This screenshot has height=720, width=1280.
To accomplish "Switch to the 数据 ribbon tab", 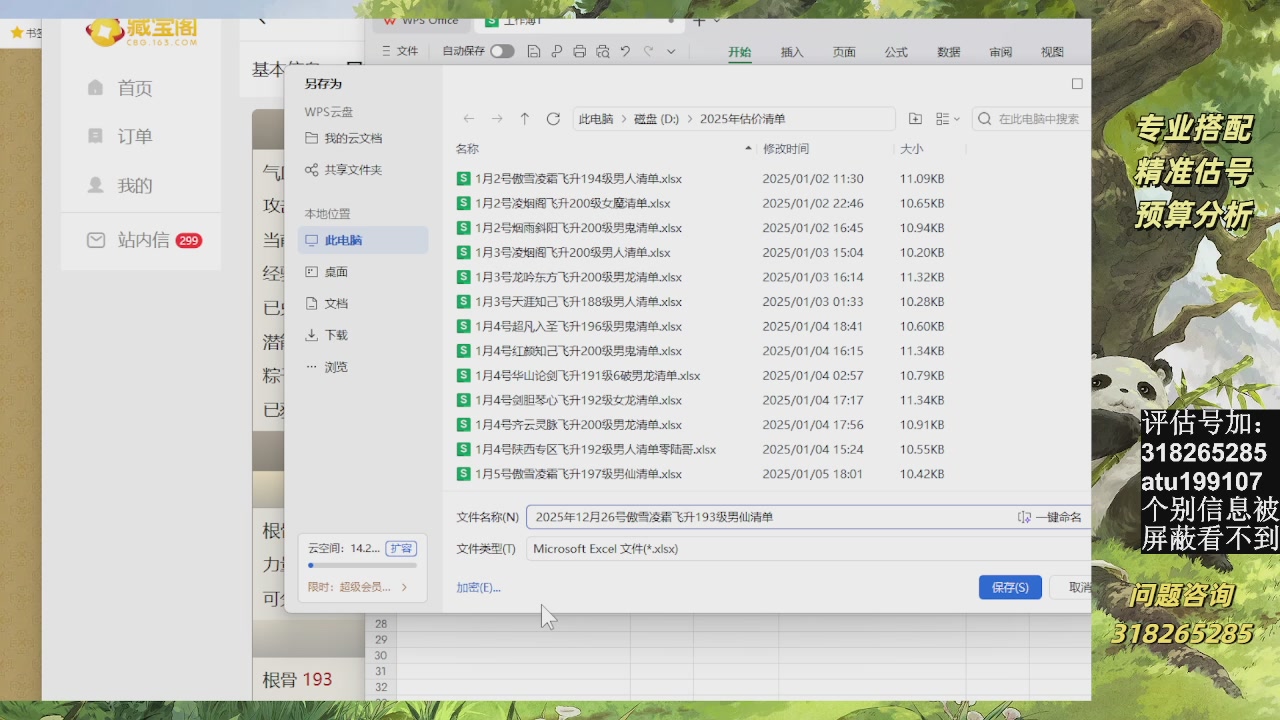I will click(x=948, y=51).
